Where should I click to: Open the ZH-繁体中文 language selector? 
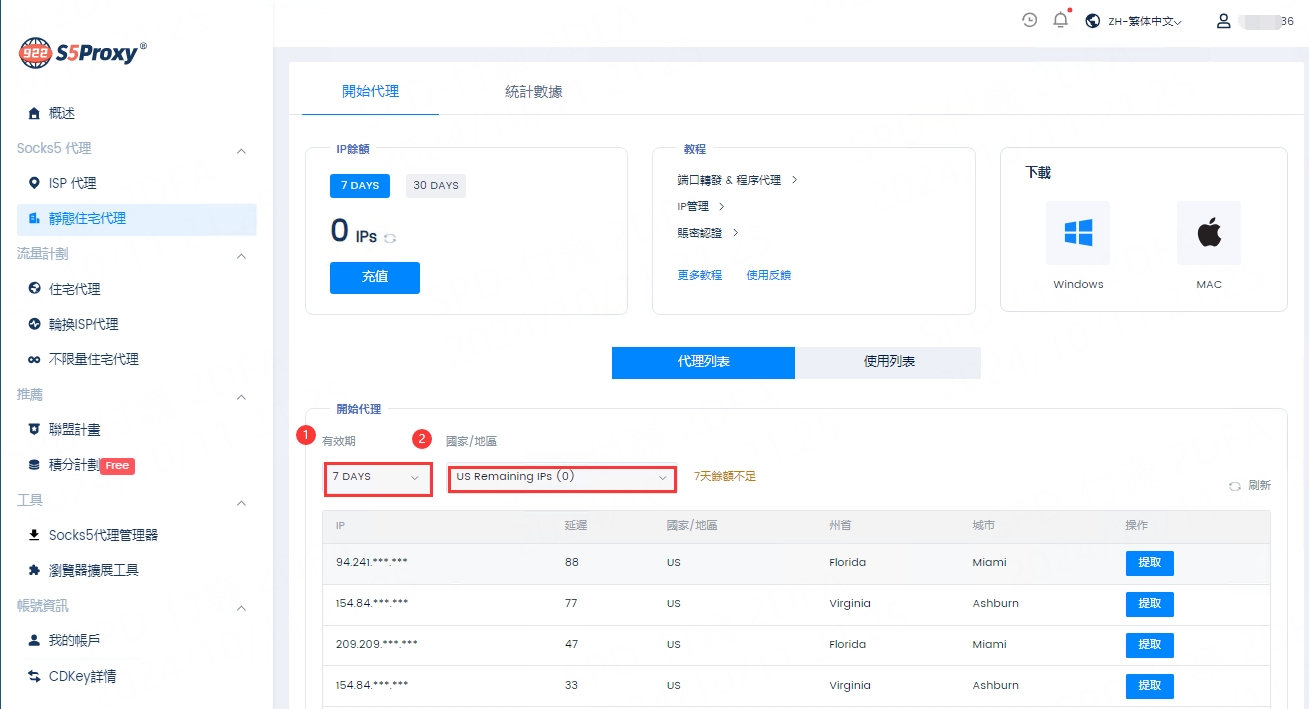pos(1135,21)
